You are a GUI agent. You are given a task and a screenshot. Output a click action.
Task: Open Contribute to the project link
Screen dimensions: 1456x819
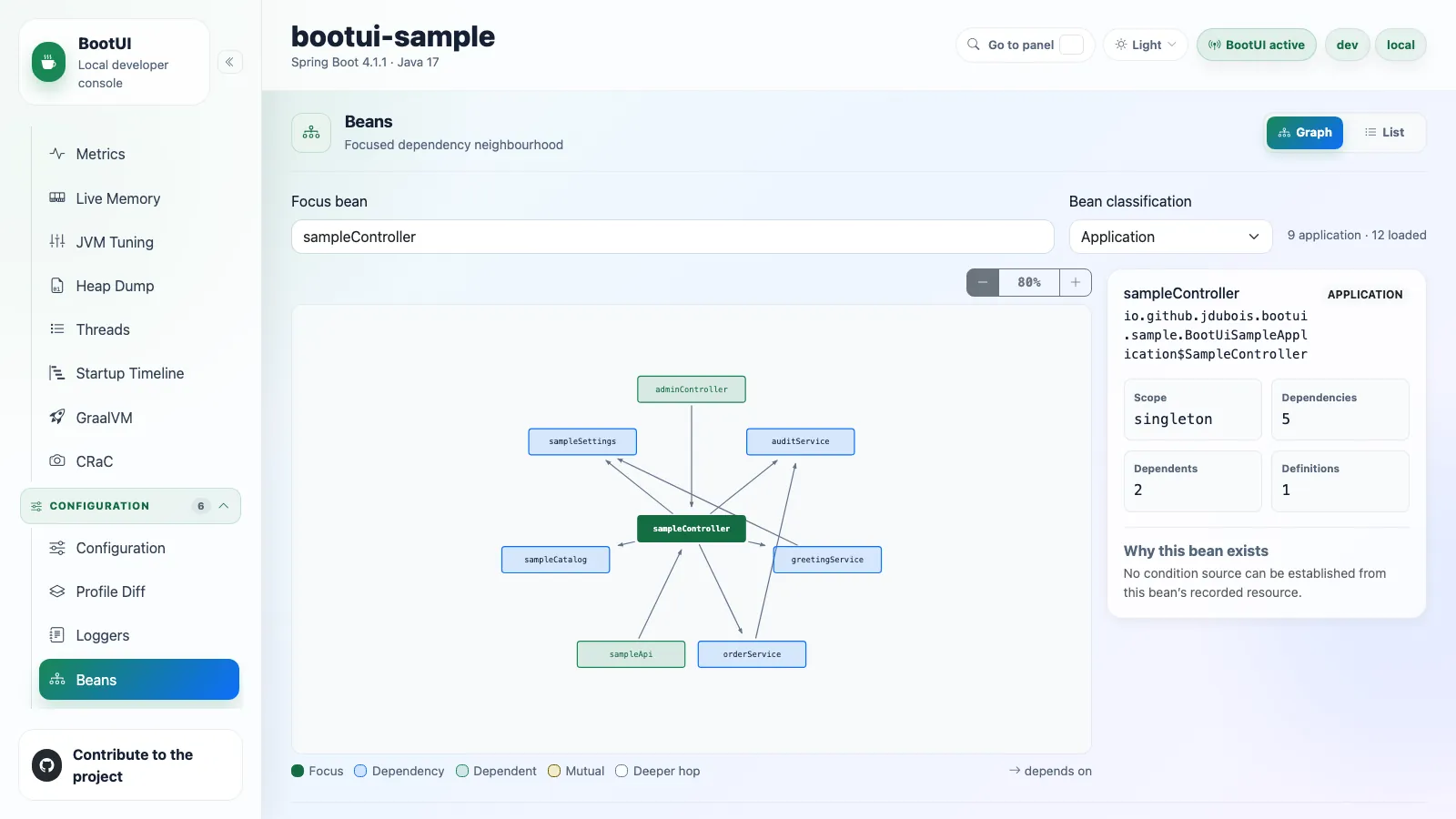coord(130,765)
